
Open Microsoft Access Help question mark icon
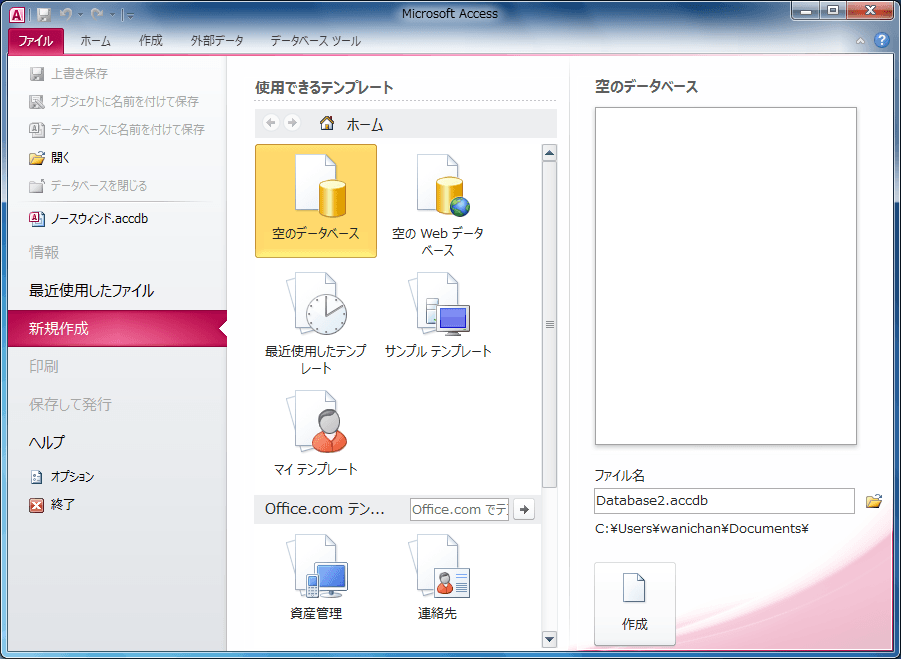(881, 40)
